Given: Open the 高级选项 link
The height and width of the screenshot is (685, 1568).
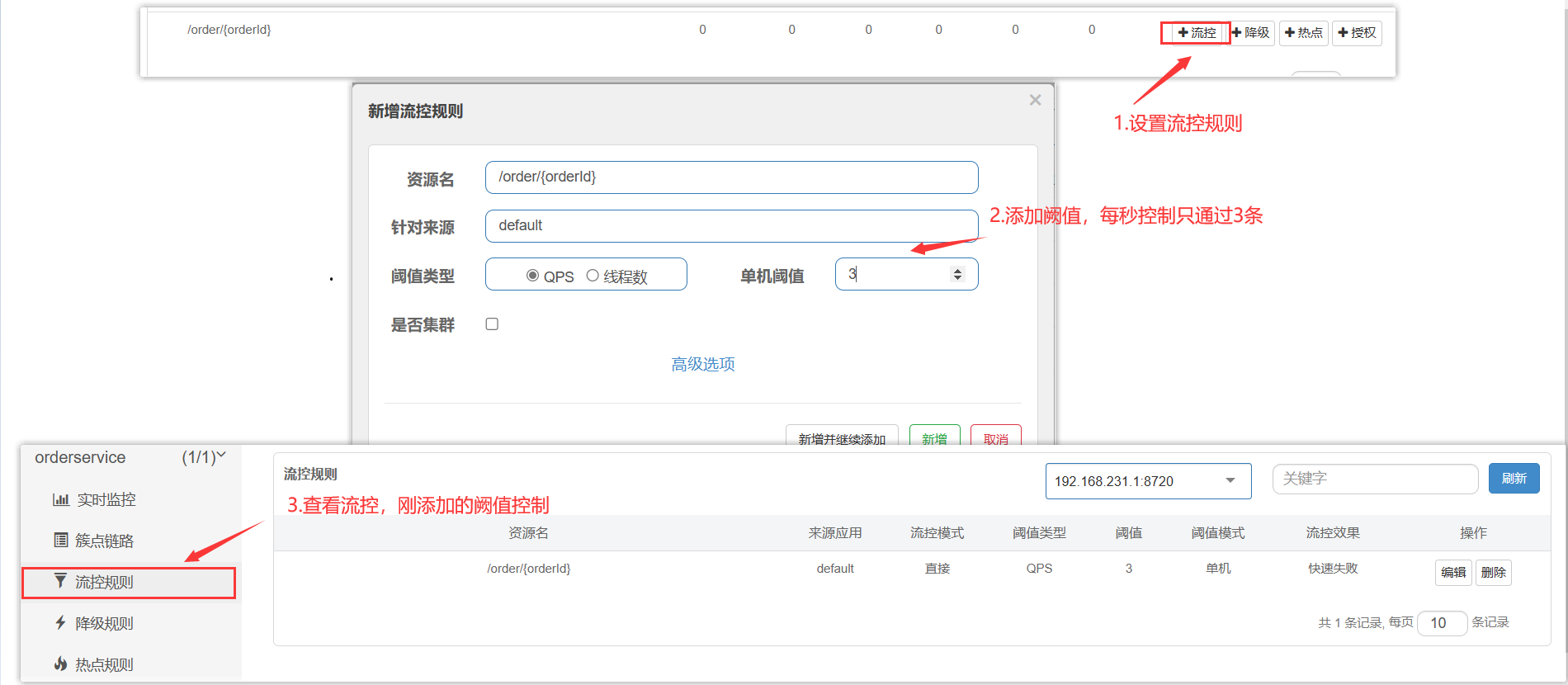Looking at the screenshot, I should pyautogui.click(x=703, y=364).
